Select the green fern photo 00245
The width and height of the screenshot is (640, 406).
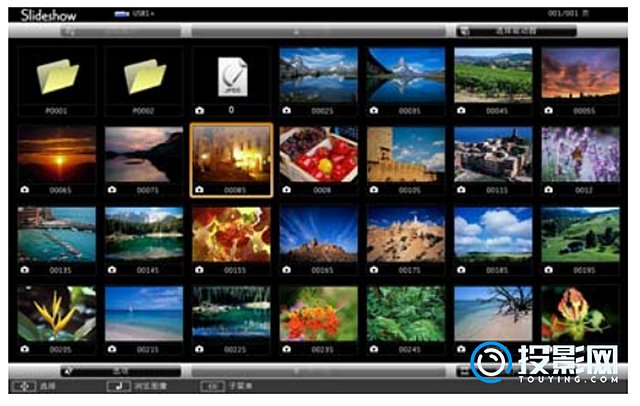coord(405,313)
